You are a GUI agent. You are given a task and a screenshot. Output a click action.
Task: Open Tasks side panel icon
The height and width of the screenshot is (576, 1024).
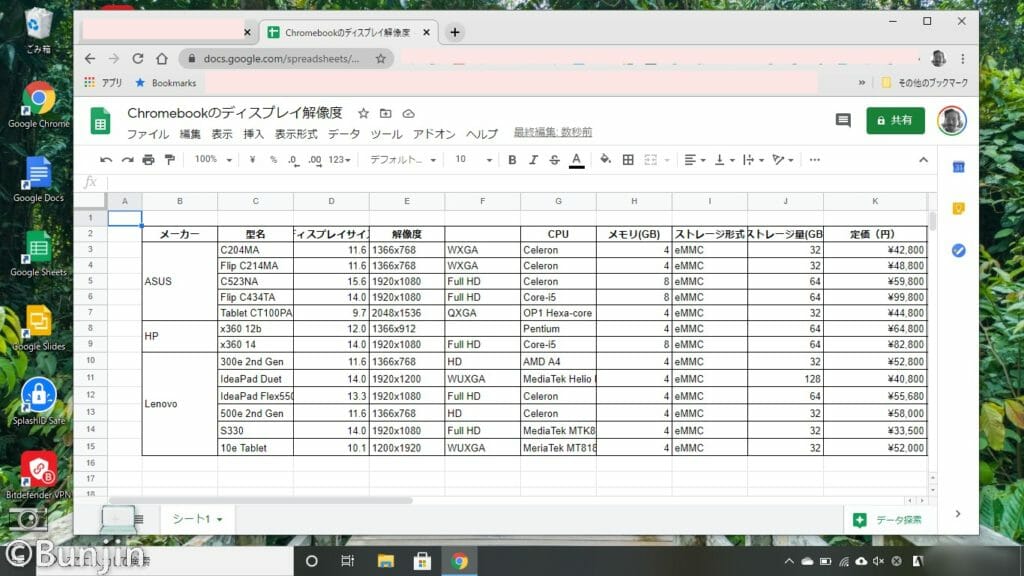(958, 251)
